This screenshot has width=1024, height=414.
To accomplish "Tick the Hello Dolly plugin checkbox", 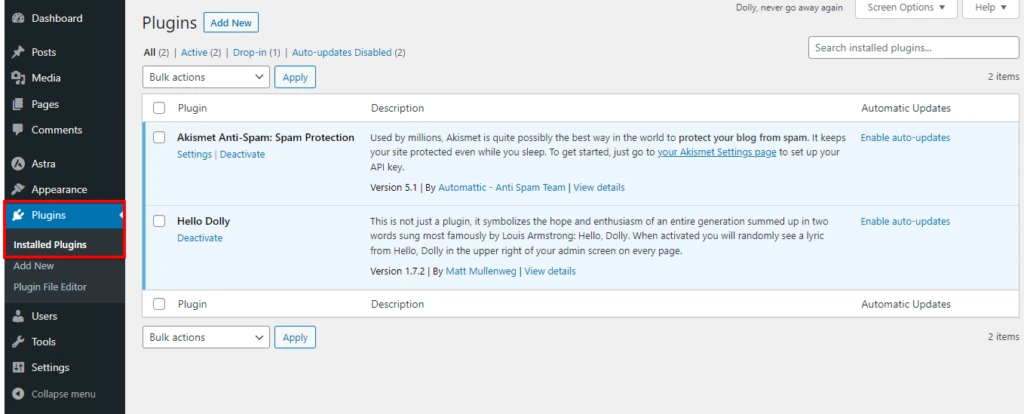I will click(159, 221).
